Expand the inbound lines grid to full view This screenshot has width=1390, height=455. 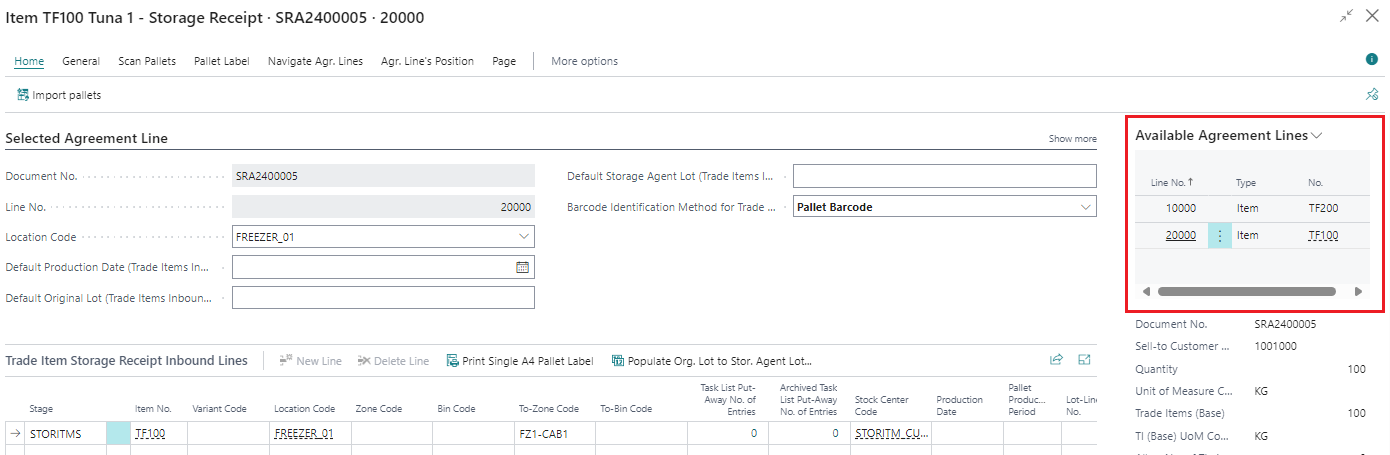coord(1084,360)
